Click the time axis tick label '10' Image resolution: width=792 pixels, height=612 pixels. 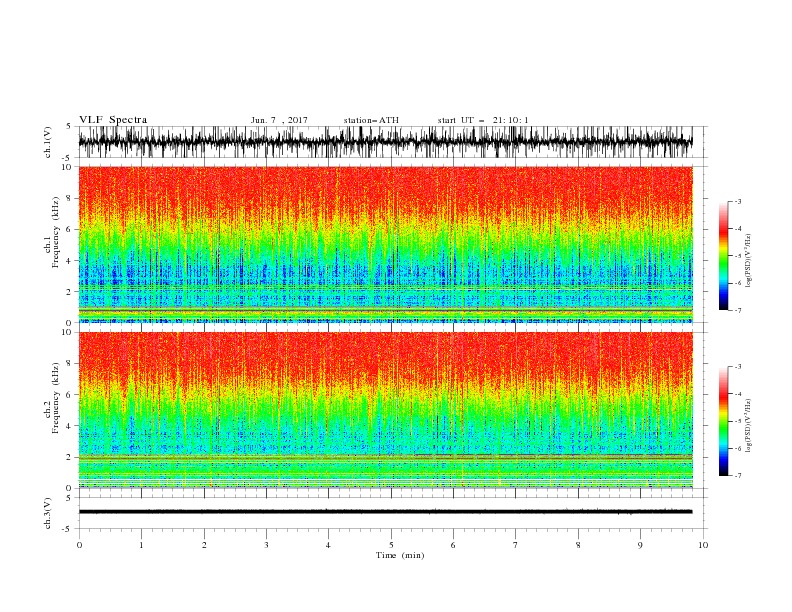click(x=703, y=545)
